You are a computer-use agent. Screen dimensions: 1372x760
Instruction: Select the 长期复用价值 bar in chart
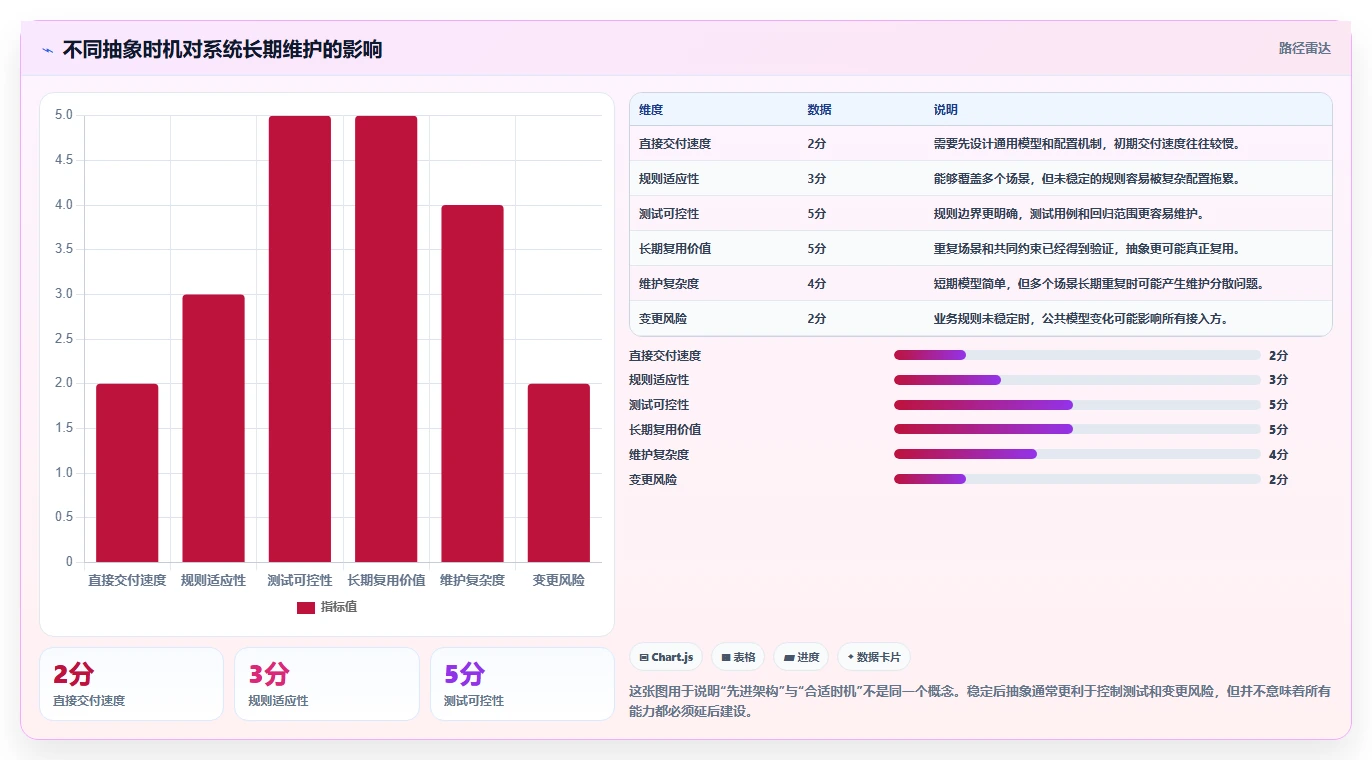(x=386, y=339)
